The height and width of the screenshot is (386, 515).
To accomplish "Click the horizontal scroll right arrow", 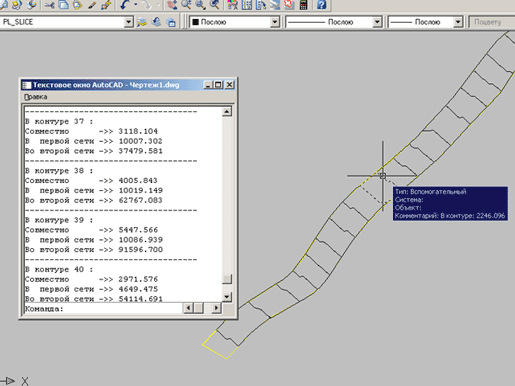I will click(x=216, y=308).
